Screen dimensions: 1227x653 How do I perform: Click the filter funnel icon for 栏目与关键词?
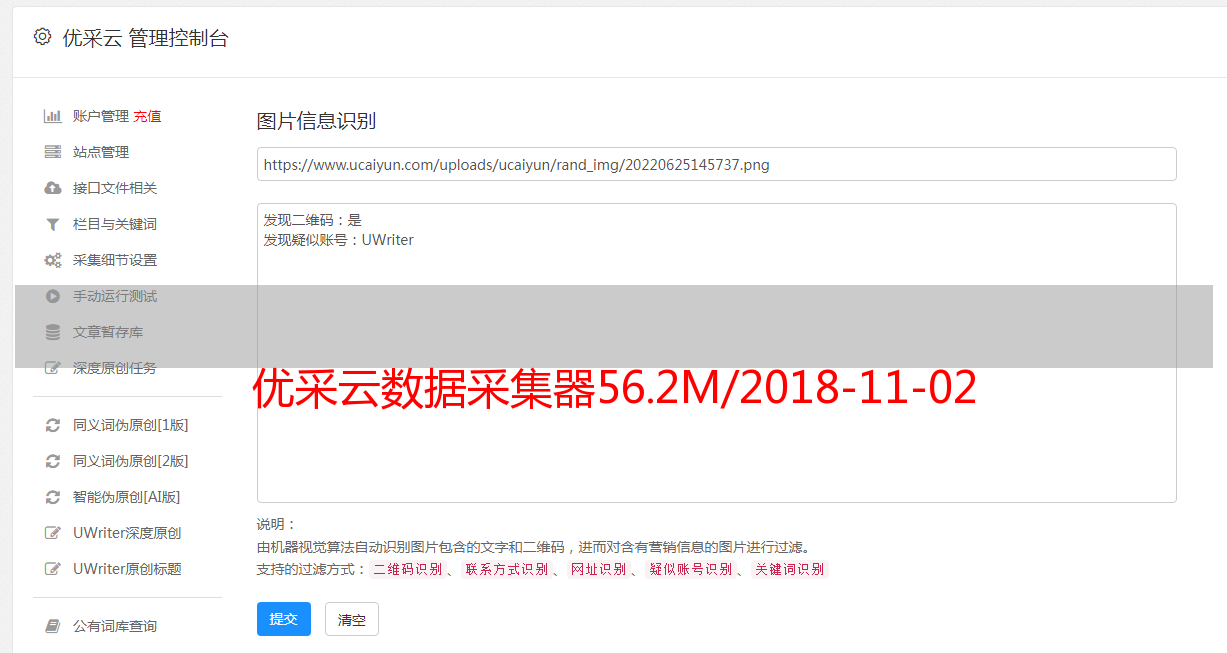pyautogui.click(x=53, y=224)
